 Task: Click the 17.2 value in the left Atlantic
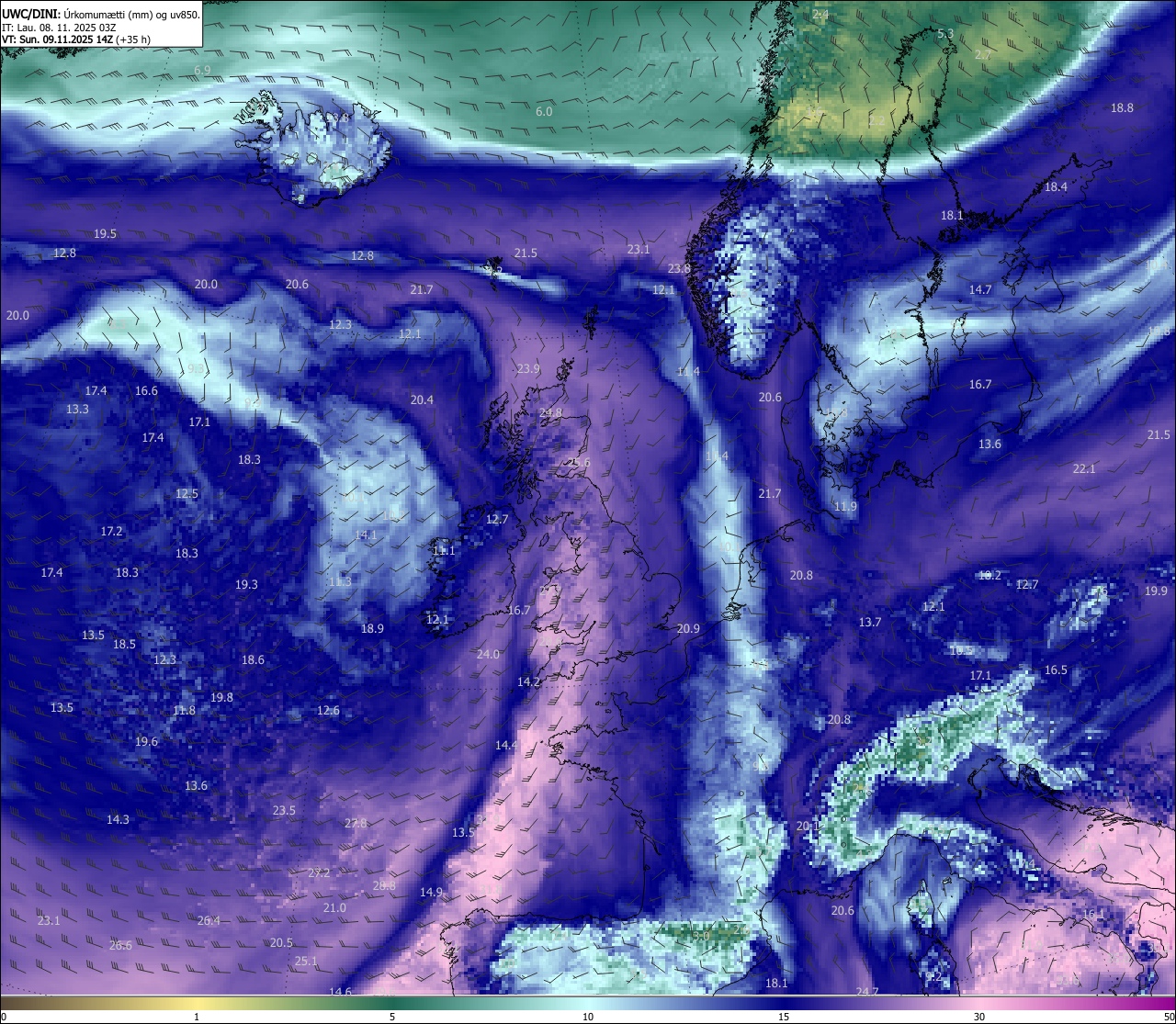pos(111,531)
